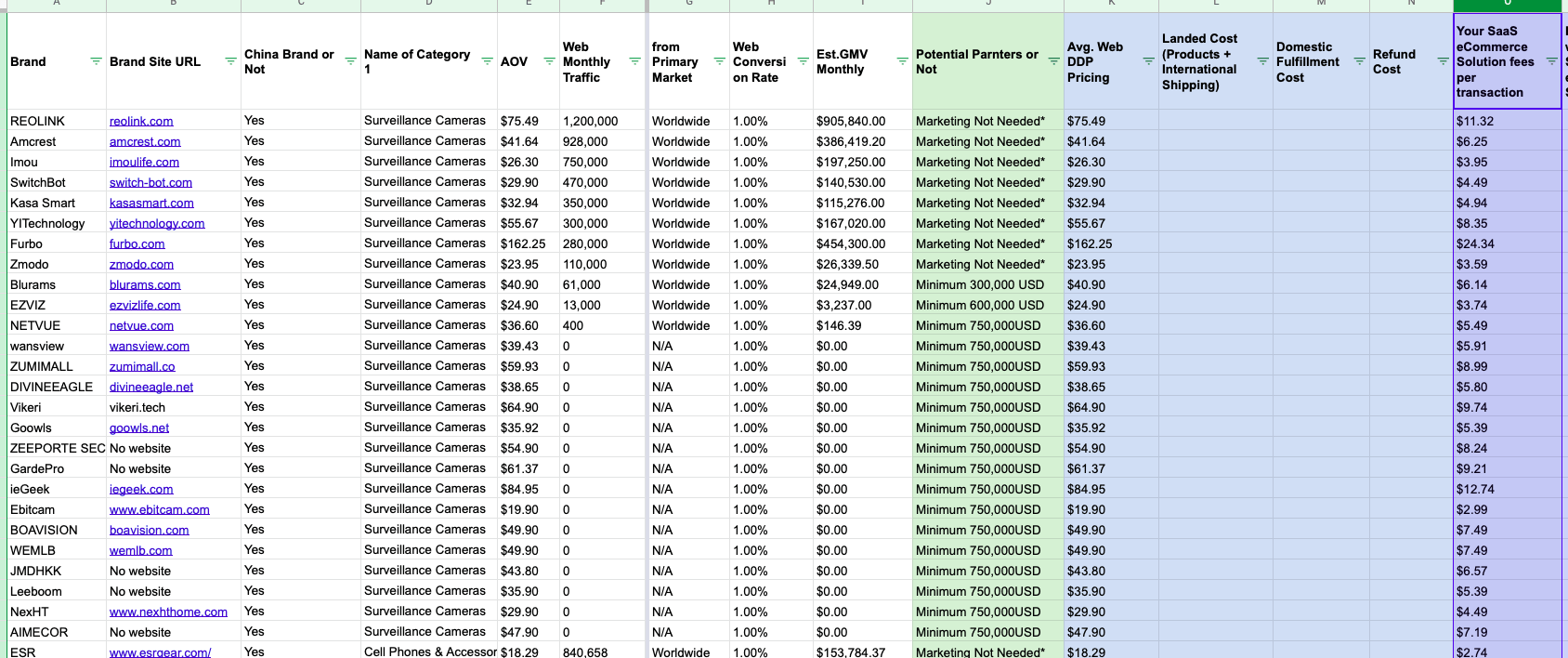The image size is (1568, 658).
Task: Open filter for AOV column
Action: point(549,61)
